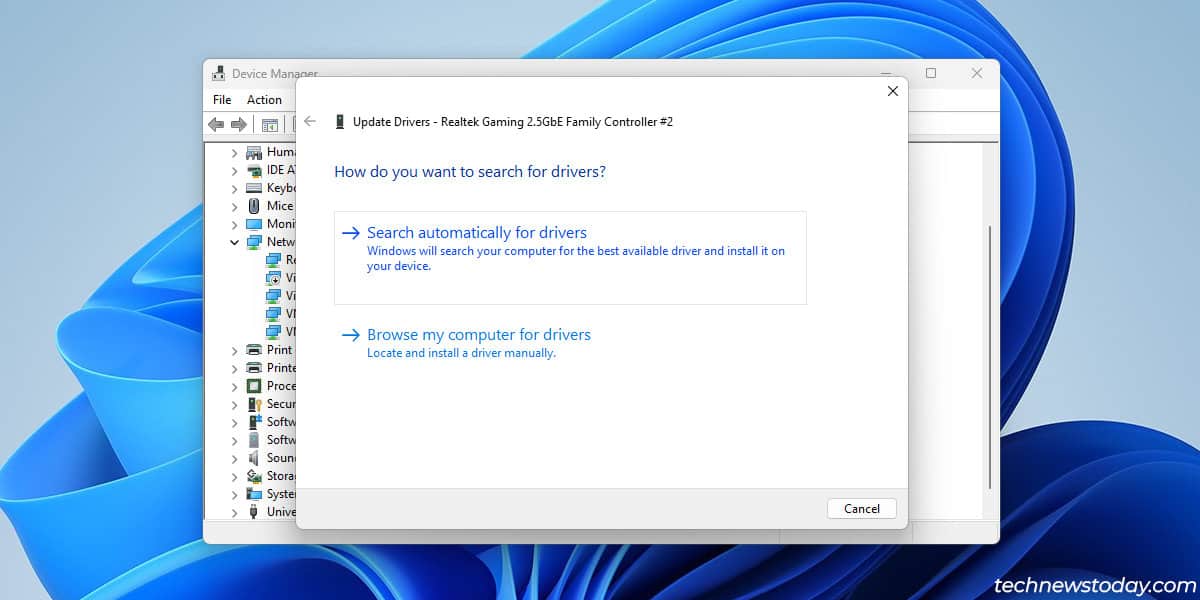This screenshot has height=600, width=1200.
Task: Click the Universal Serial Bus plug icon
Action: tap(254, 512)
